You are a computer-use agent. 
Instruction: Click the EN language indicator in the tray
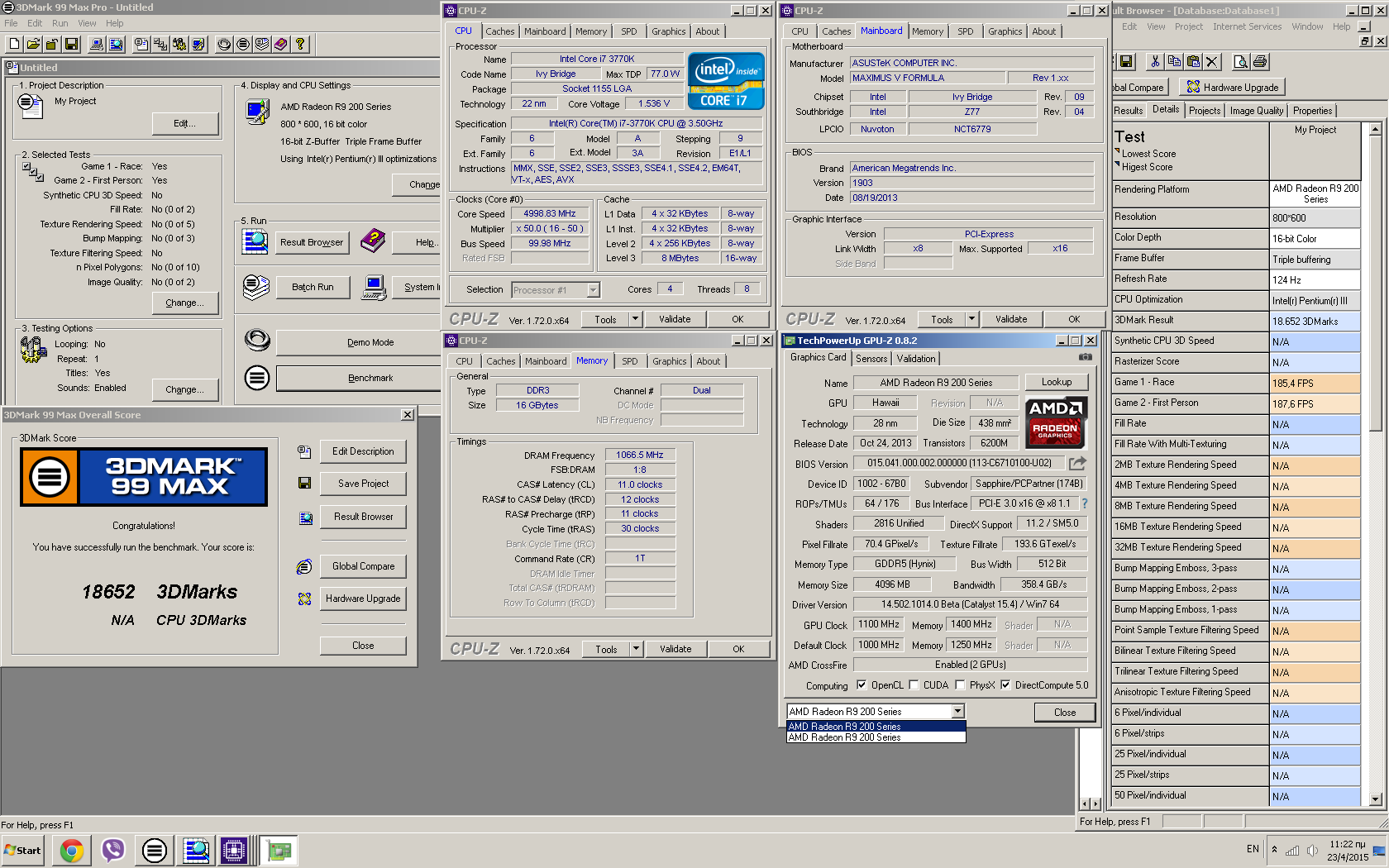click(1253, 849)
